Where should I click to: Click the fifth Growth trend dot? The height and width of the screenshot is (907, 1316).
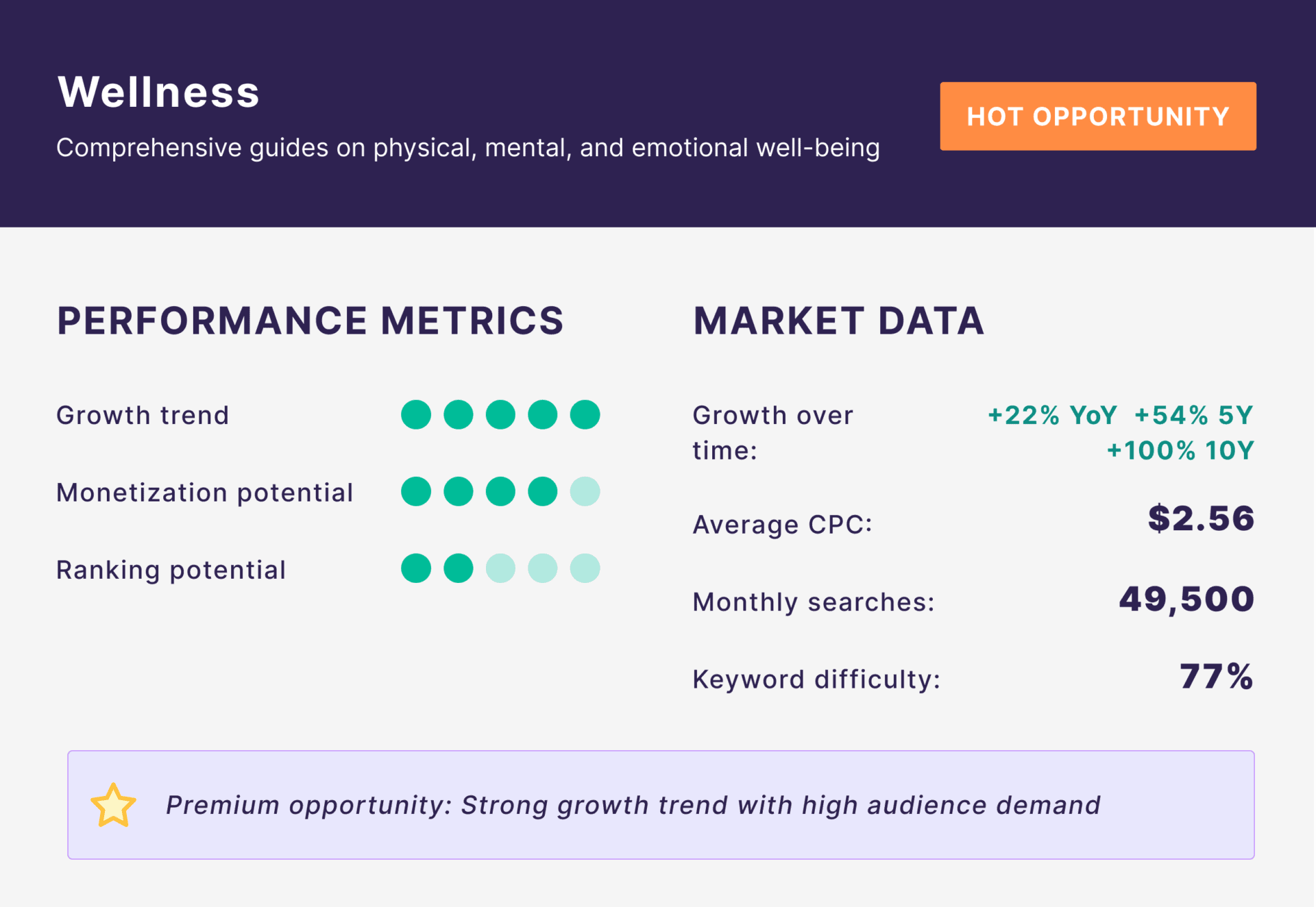pyautogui.click(x=585, y=415)
